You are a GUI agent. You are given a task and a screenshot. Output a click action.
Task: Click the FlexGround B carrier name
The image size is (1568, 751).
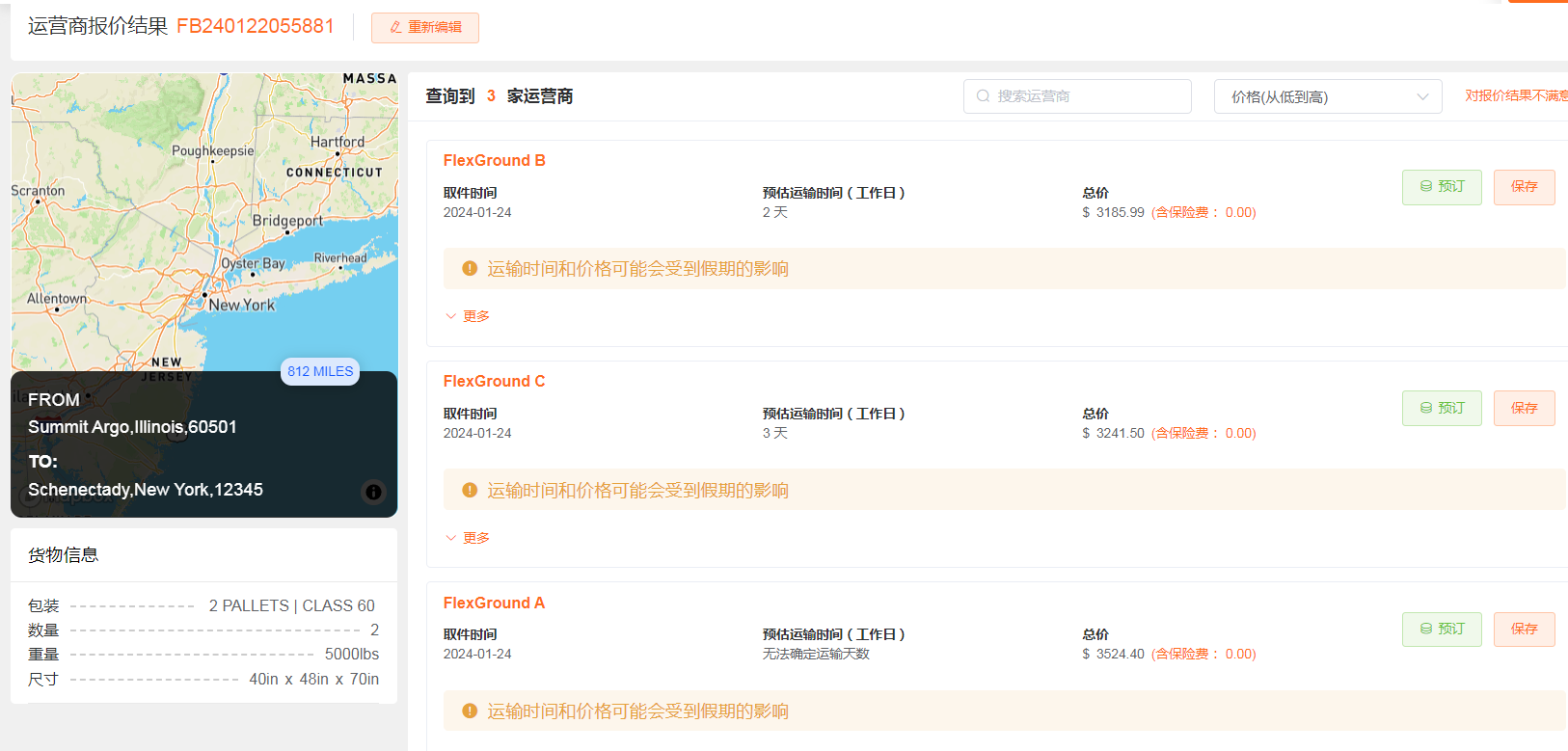coord(494,160)
